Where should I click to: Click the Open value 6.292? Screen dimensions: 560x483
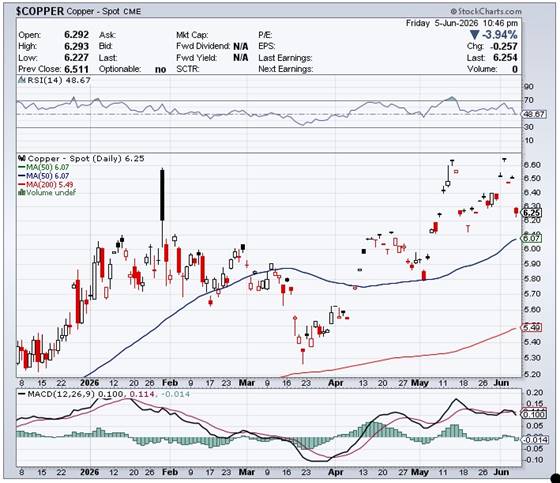coord(76,35)
